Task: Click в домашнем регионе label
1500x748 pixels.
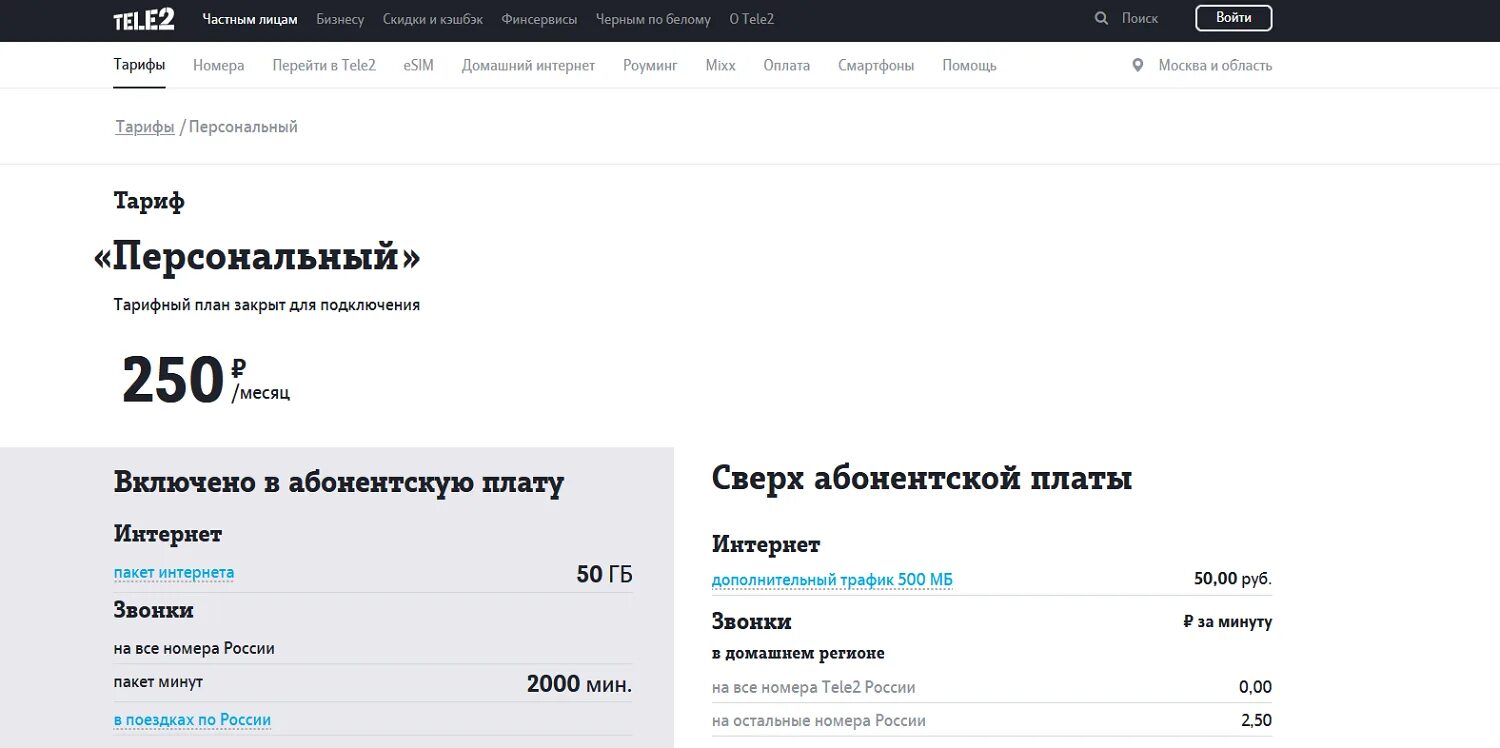Action: (x=798, y=654)
